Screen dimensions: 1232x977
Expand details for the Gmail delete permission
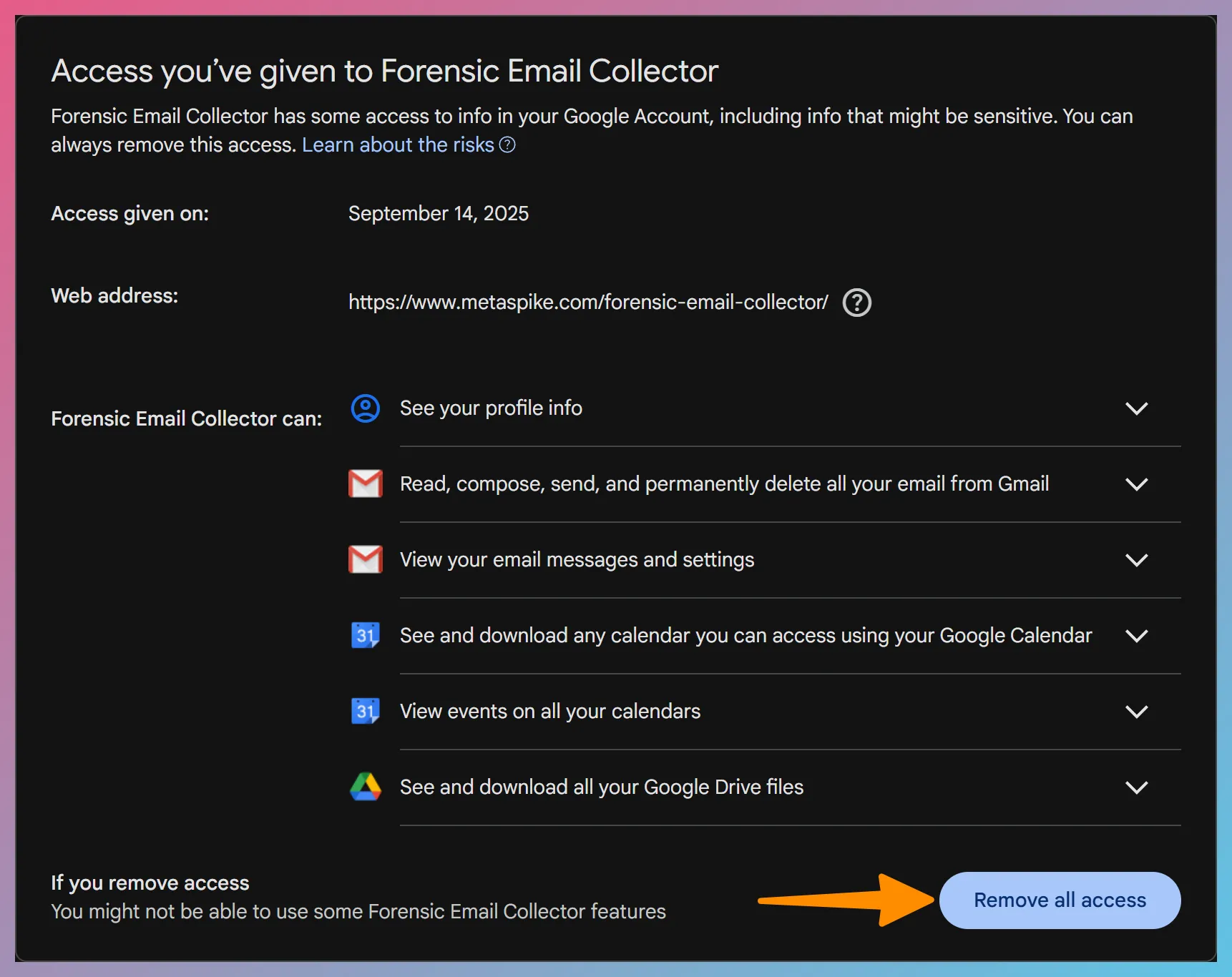point(1137,483)
